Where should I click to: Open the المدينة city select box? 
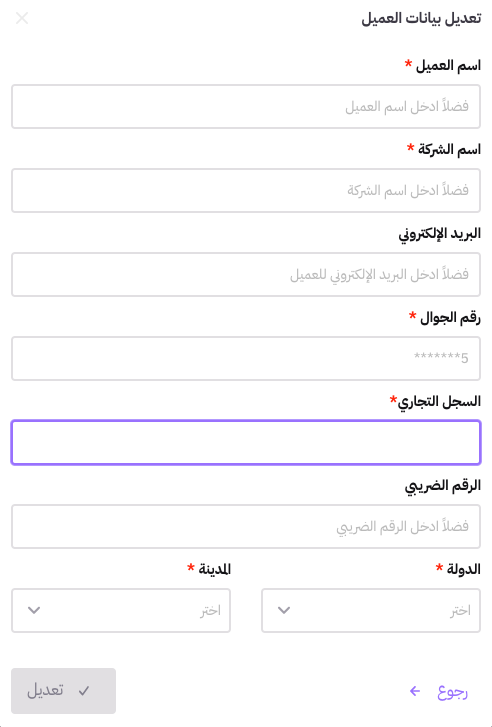pos(121,610)
